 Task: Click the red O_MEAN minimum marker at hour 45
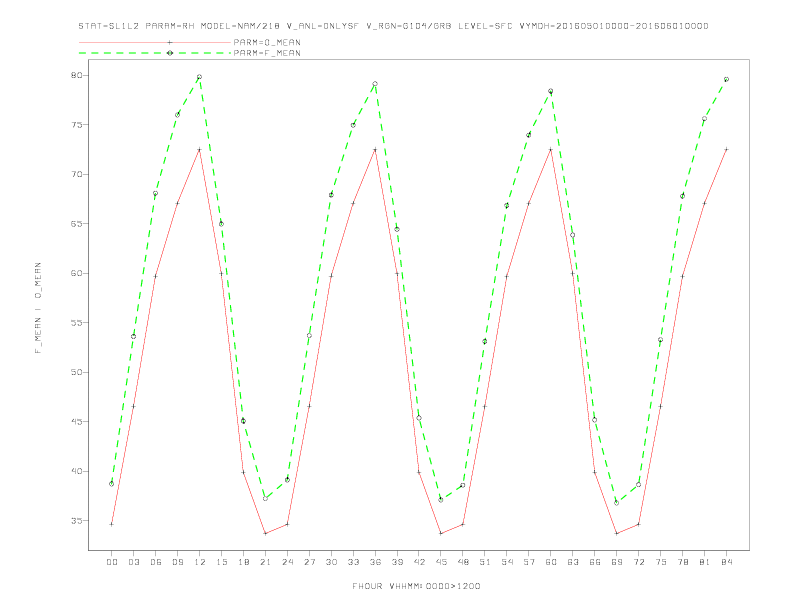[441, 533]
